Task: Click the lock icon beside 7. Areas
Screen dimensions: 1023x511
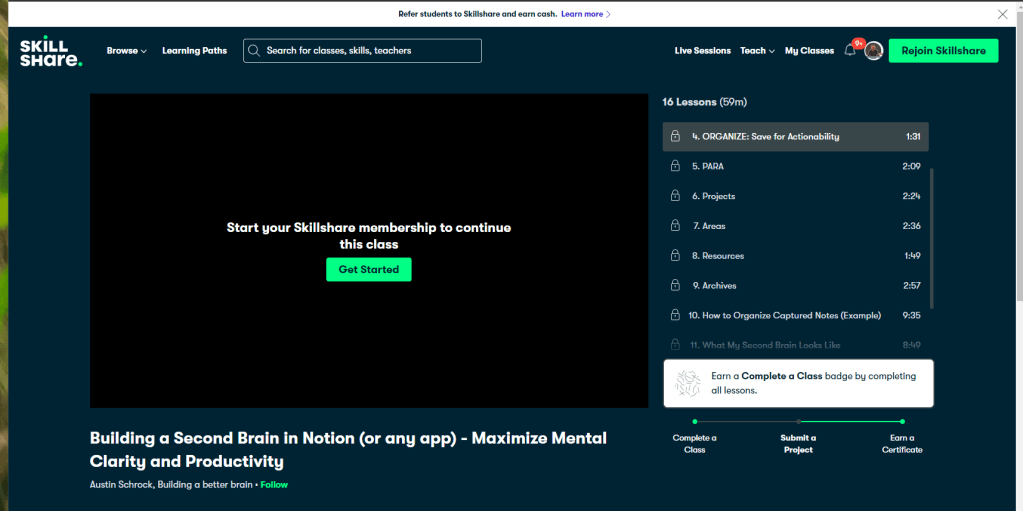Action: click(x=675, y=226)
